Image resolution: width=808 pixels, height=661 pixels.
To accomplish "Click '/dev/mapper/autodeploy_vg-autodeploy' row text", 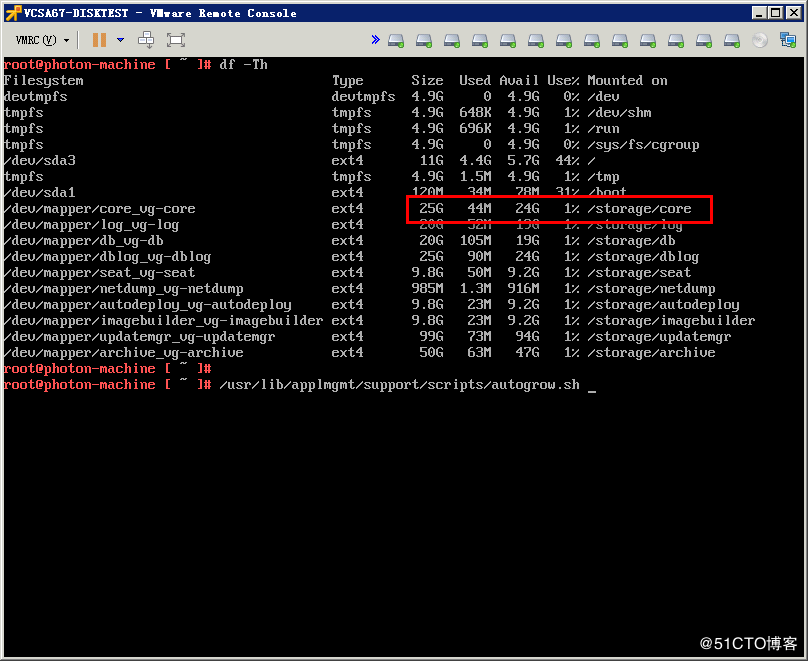I will [x=147, y=305].
